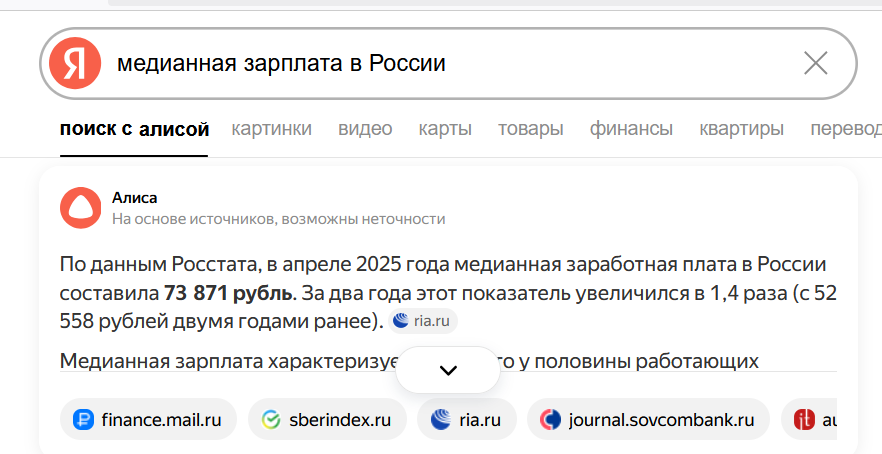Switch to the 'финансы' tab
The image size is (882, 454).
[x=631, y=129]
